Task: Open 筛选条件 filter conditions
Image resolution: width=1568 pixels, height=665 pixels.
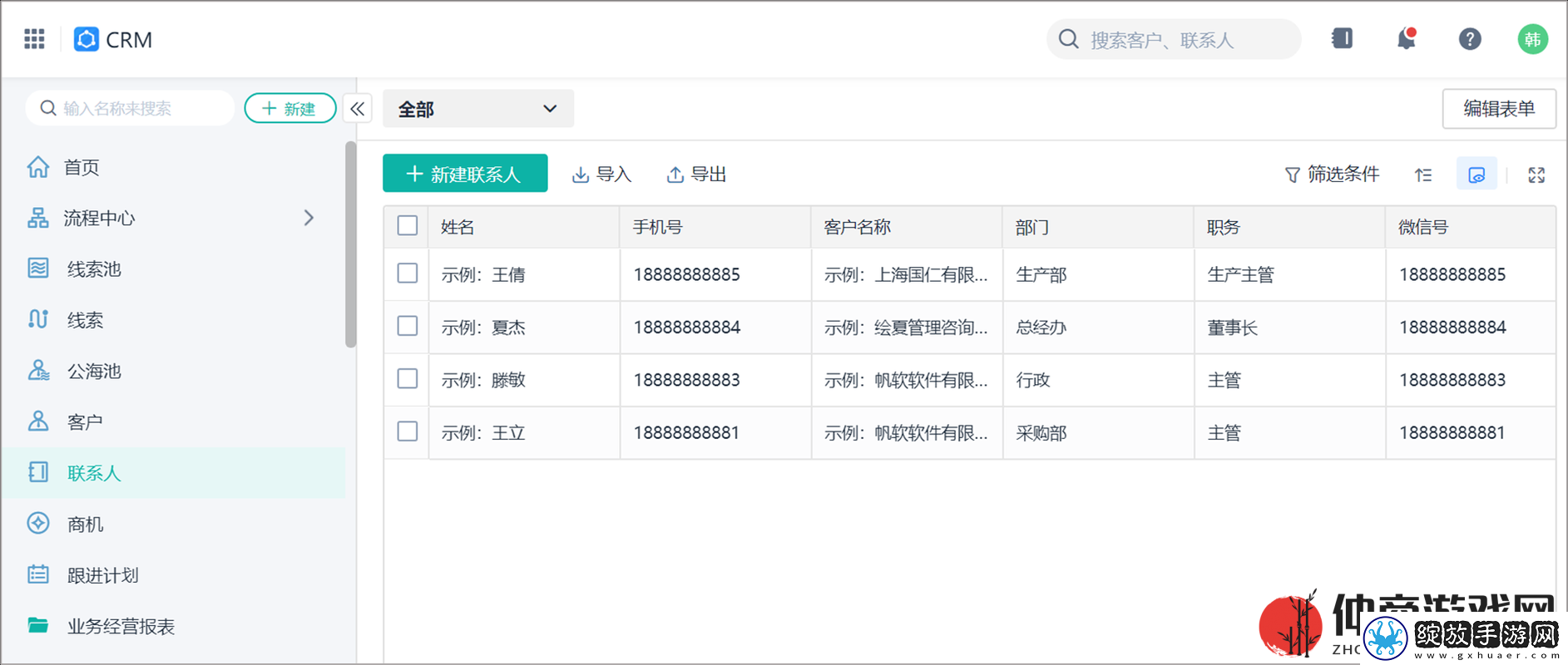Action: click(x=1332, y=175)
